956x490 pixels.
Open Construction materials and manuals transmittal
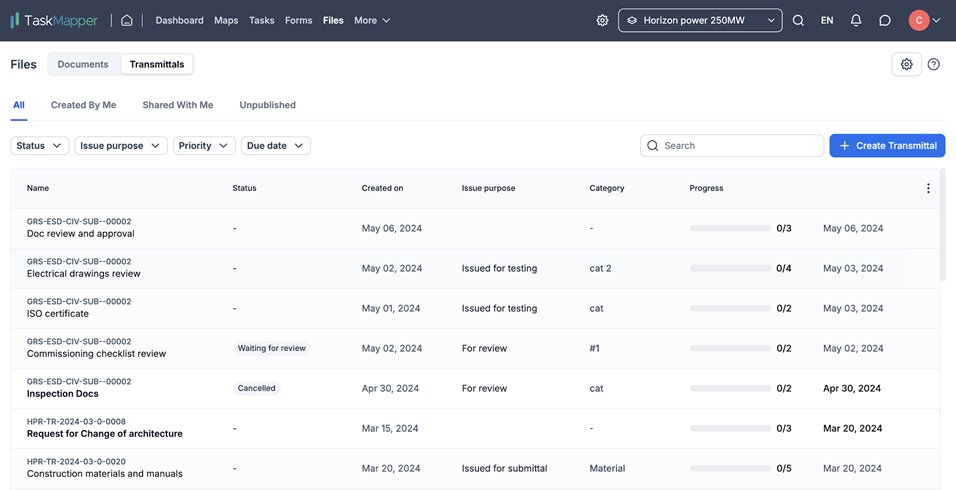pos(104,474)
